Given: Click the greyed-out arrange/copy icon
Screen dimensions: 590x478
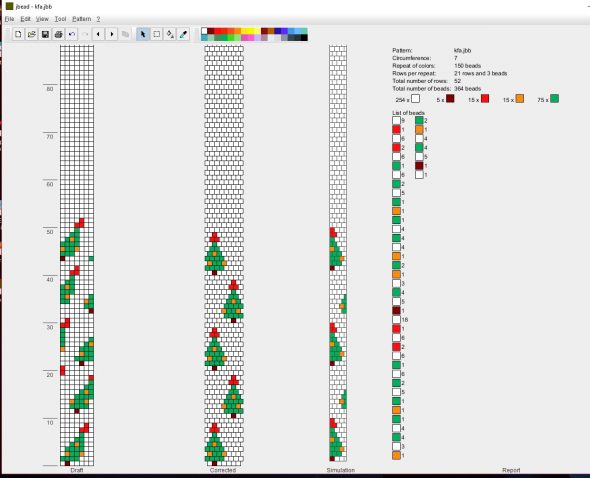Looking at the screenshot, I should [125, 34].
